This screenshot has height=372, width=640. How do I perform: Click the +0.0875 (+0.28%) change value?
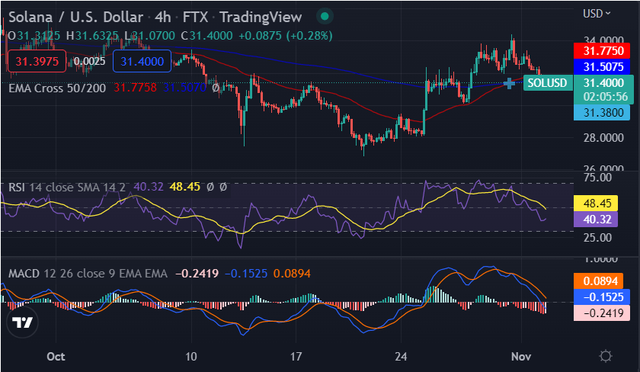[x=285, y=36]
